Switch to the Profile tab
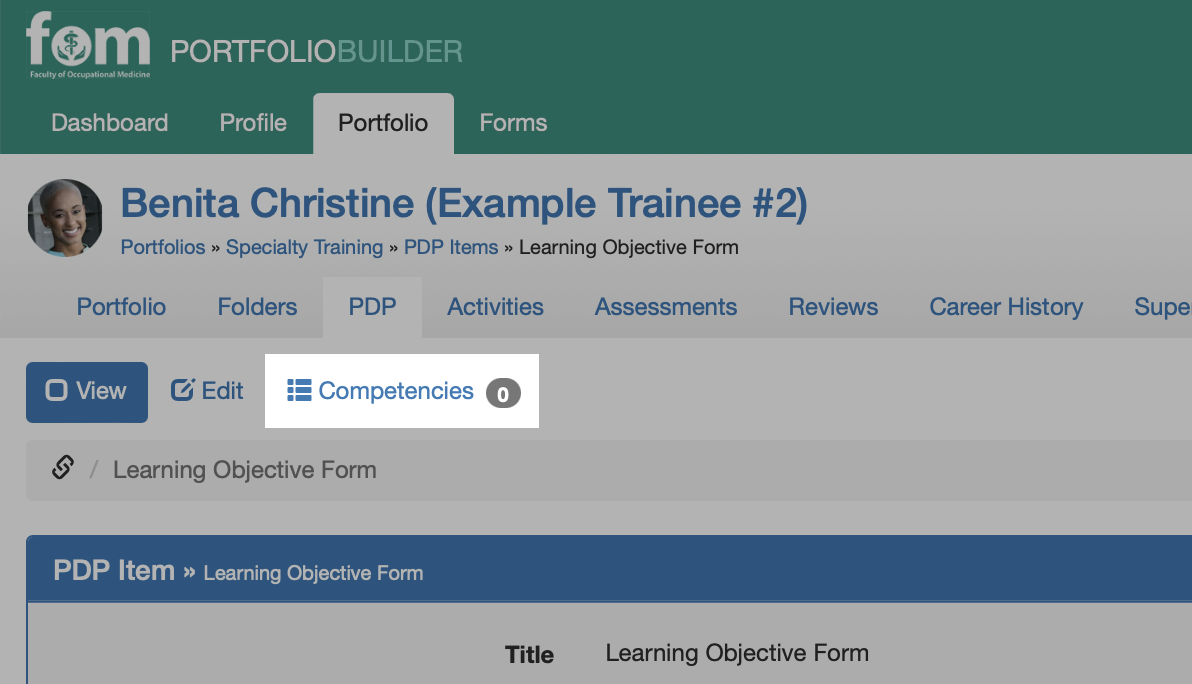Screen dimensions: 1192x684 (x=253, y=123)
